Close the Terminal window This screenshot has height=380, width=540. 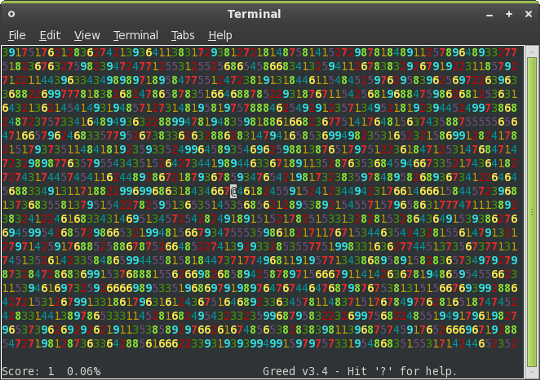point(529,14)
